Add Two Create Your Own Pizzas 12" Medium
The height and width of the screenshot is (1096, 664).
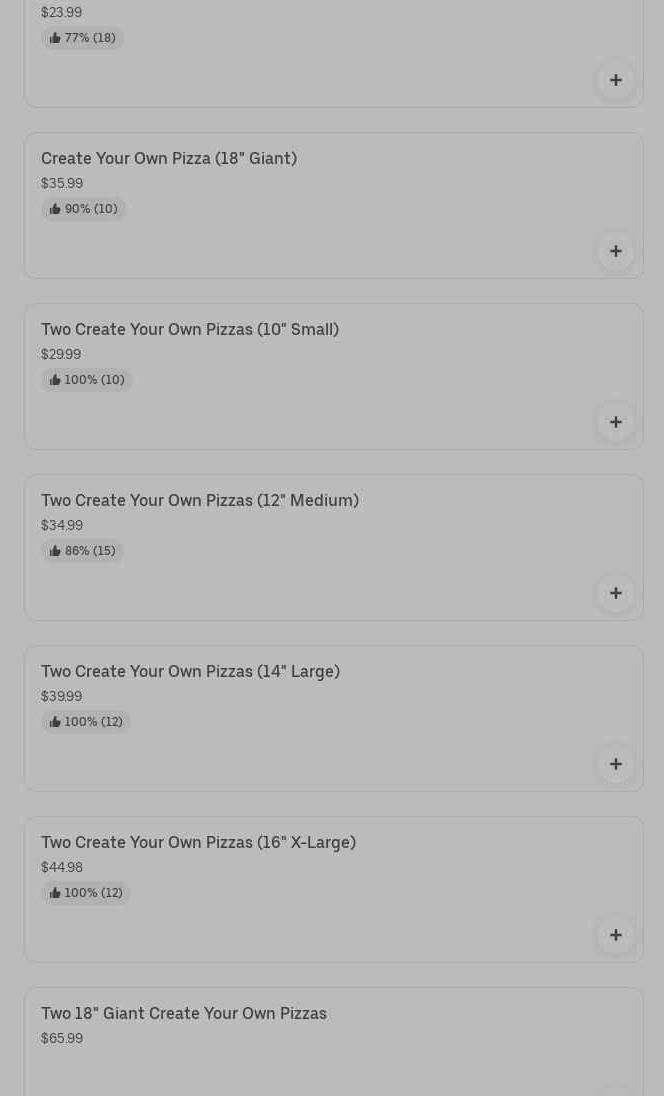pyautogui.click(x=615, y=593)
